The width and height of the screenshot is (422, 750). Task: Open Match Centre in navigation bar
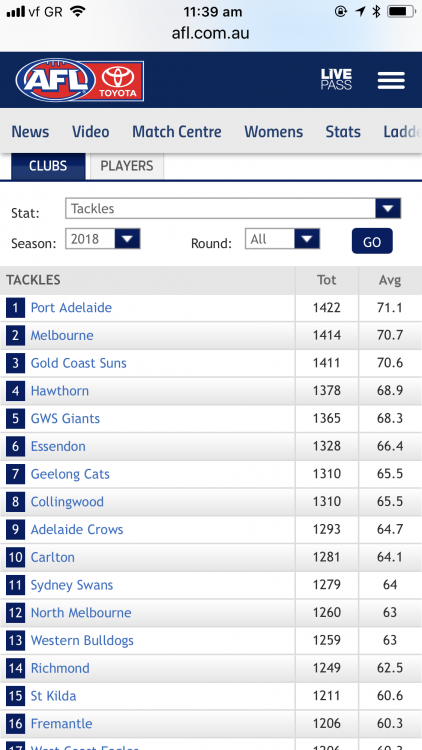click(x=177, y=132)
